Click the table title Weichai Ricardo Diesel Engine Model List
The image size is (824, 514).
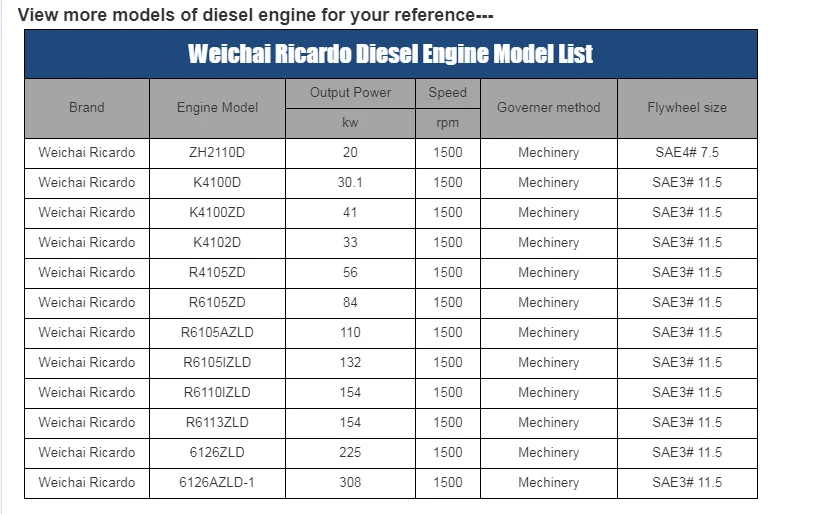[390, 54]
